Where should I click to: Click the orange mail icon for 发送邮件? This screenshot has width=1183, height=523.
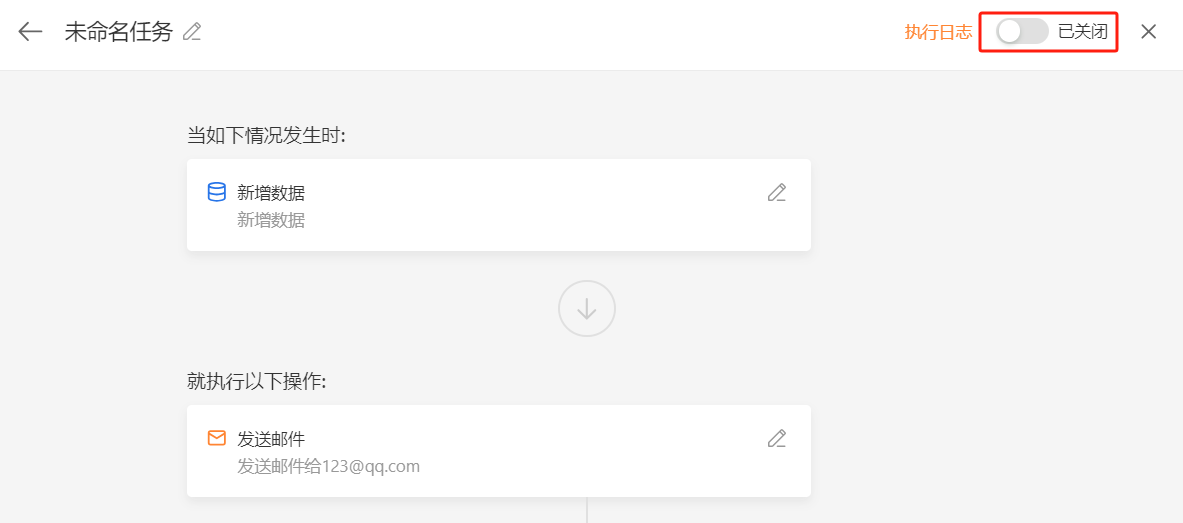[217, 438]
